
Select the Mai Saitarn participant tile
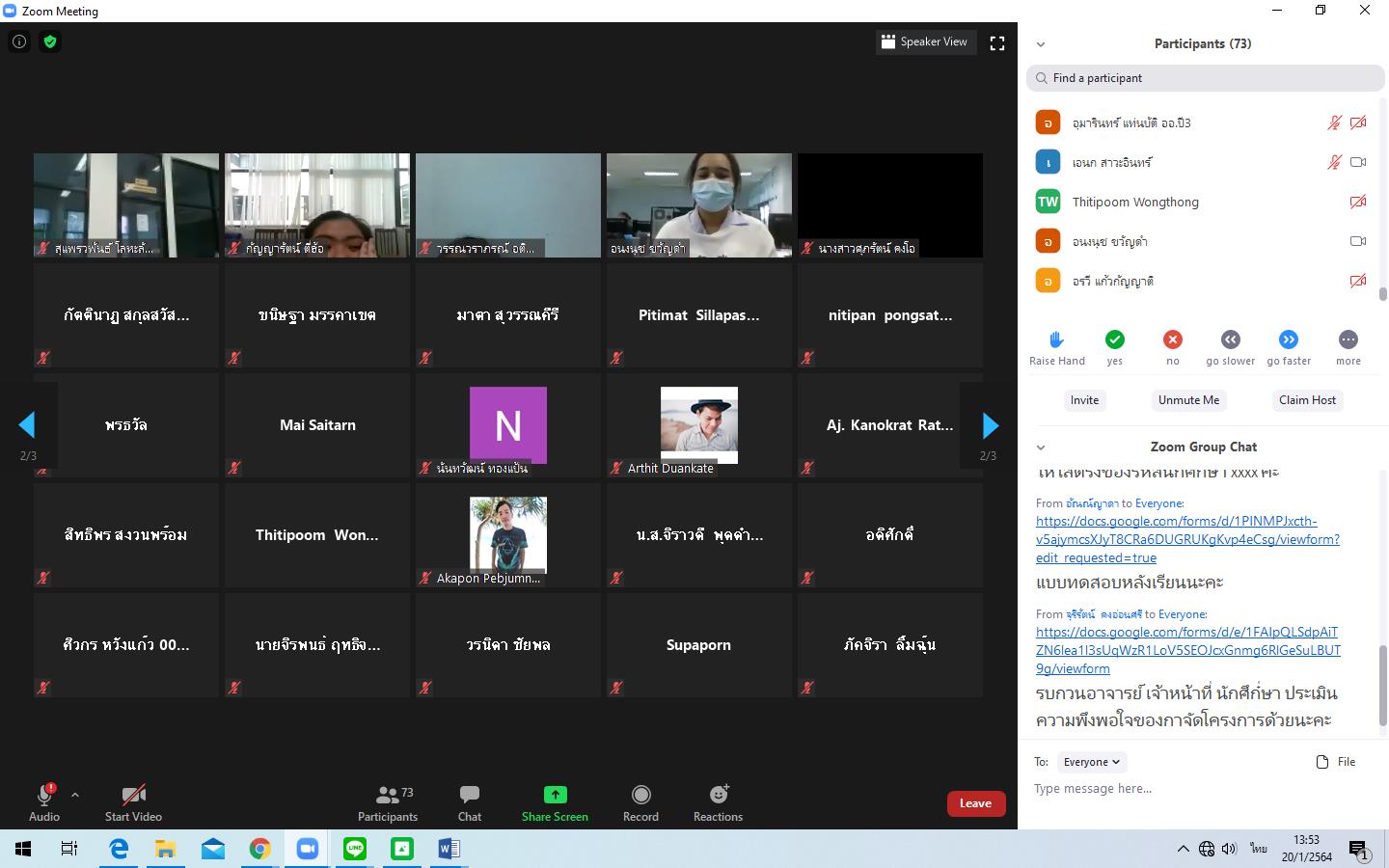pos(316,425)
